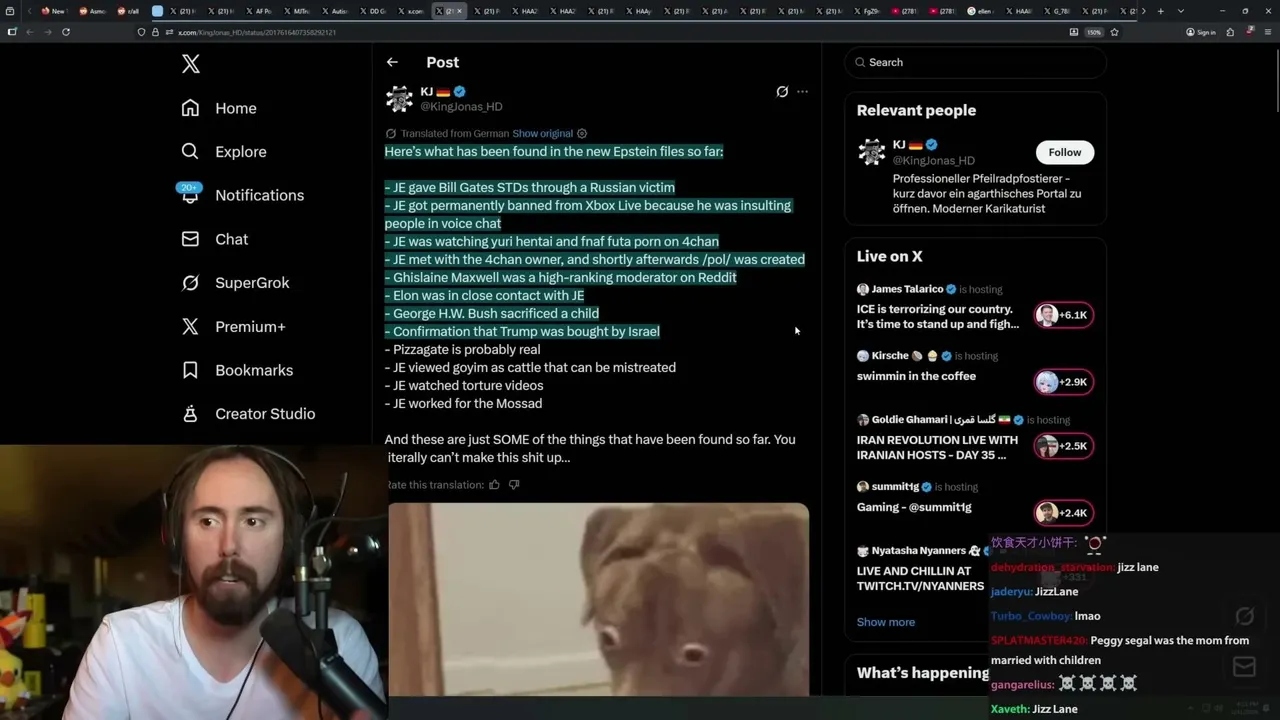Click Show more under Live on X

(x=886, y=622)
